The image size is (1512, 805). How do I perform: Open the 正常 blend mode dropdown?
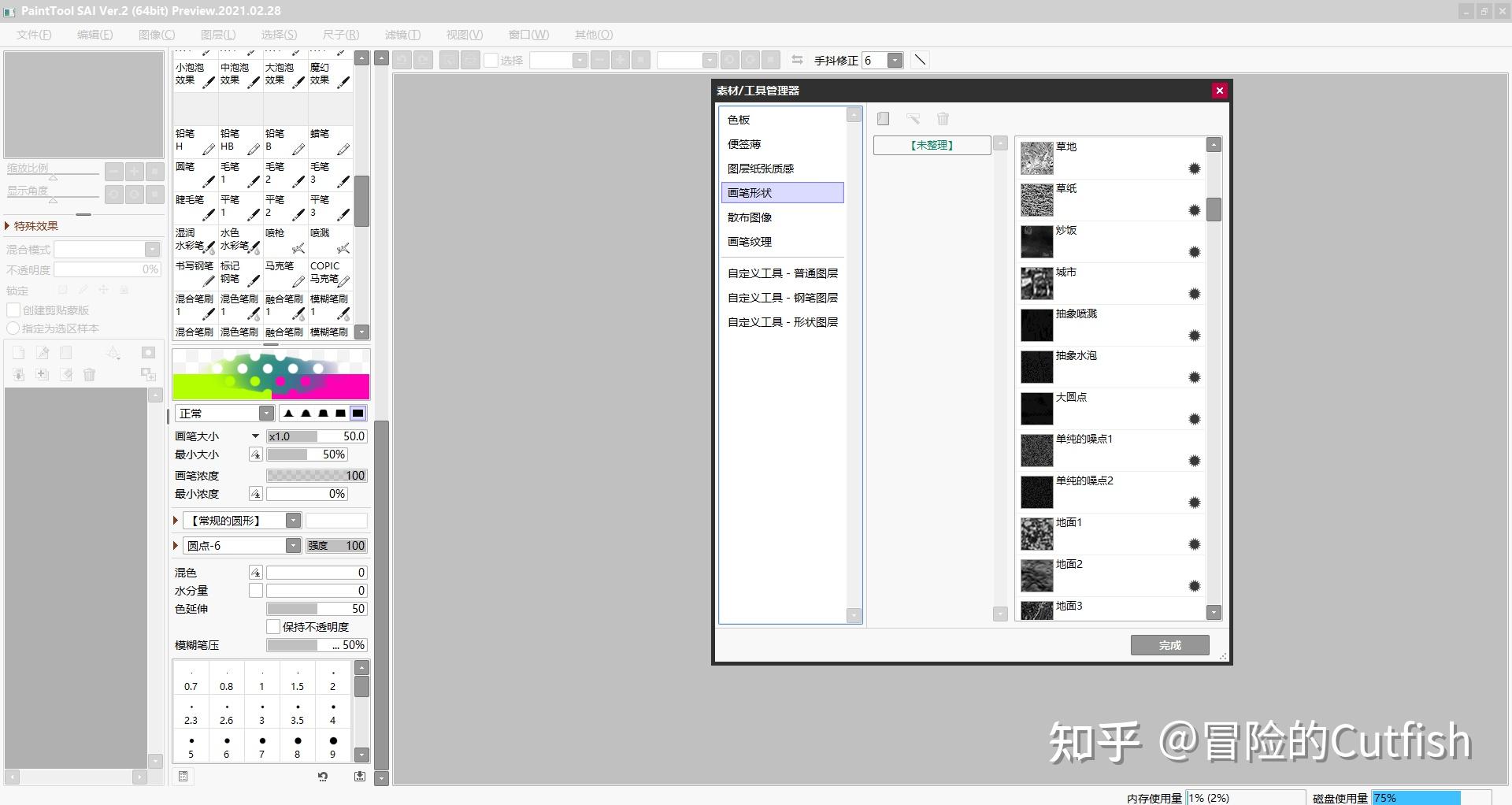(x=265, y=413)
